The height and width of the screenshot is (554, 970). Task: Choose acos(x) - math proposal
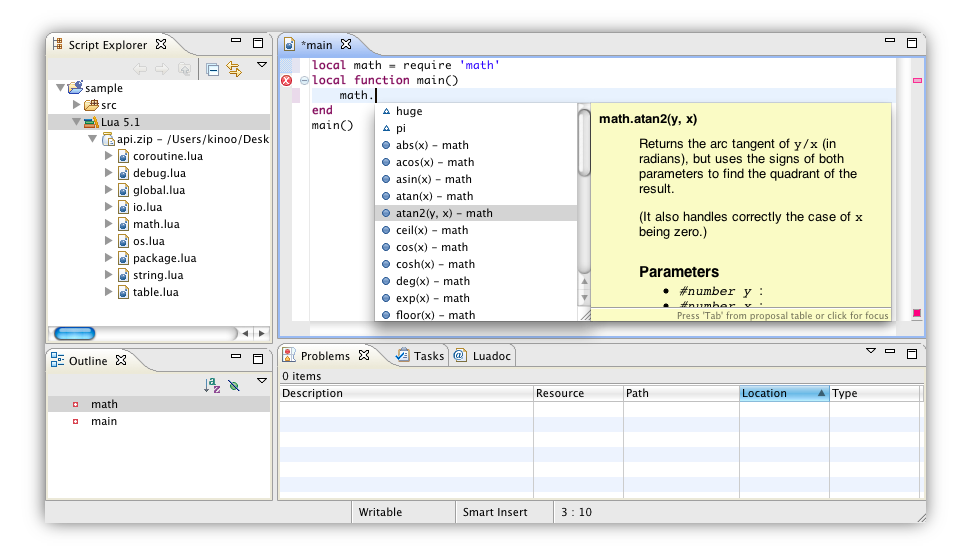476,162
